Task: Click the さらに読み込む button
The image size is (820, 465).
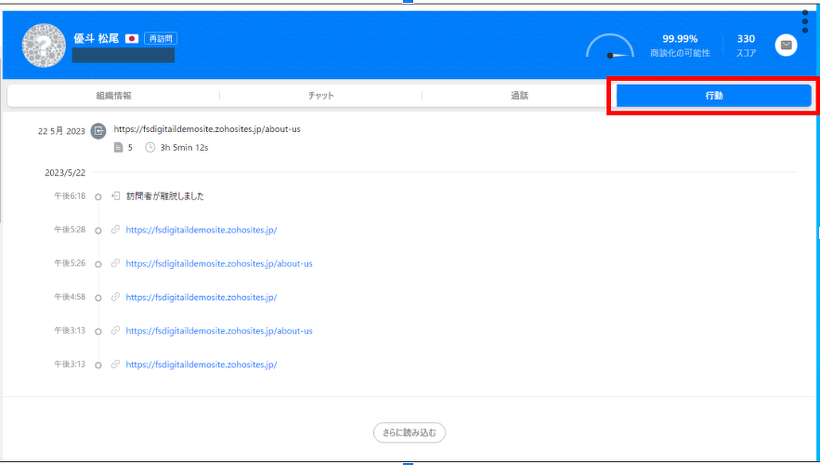Action: pyautogui.click(x=409, y=433)
